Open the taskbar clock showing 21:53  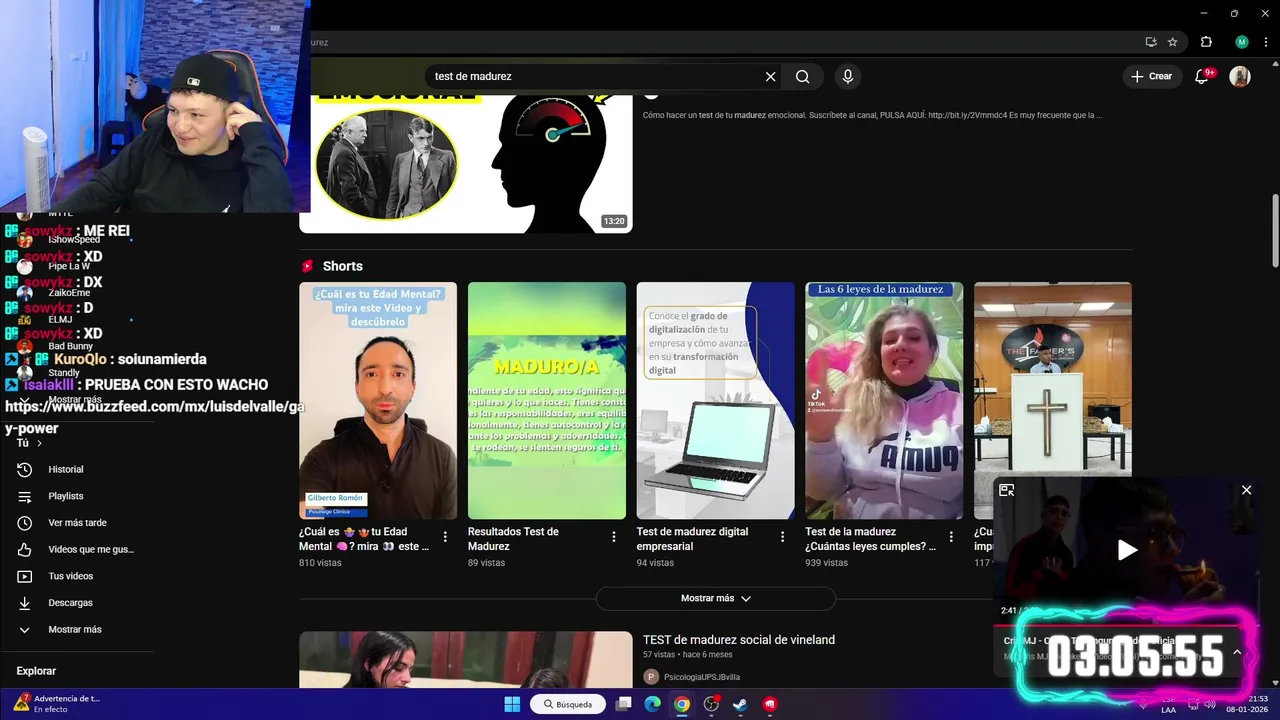click(1247, 704)
